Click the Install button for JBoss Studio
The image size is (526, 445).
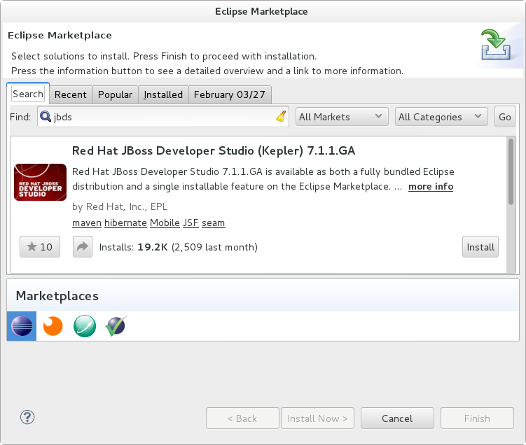480,247
